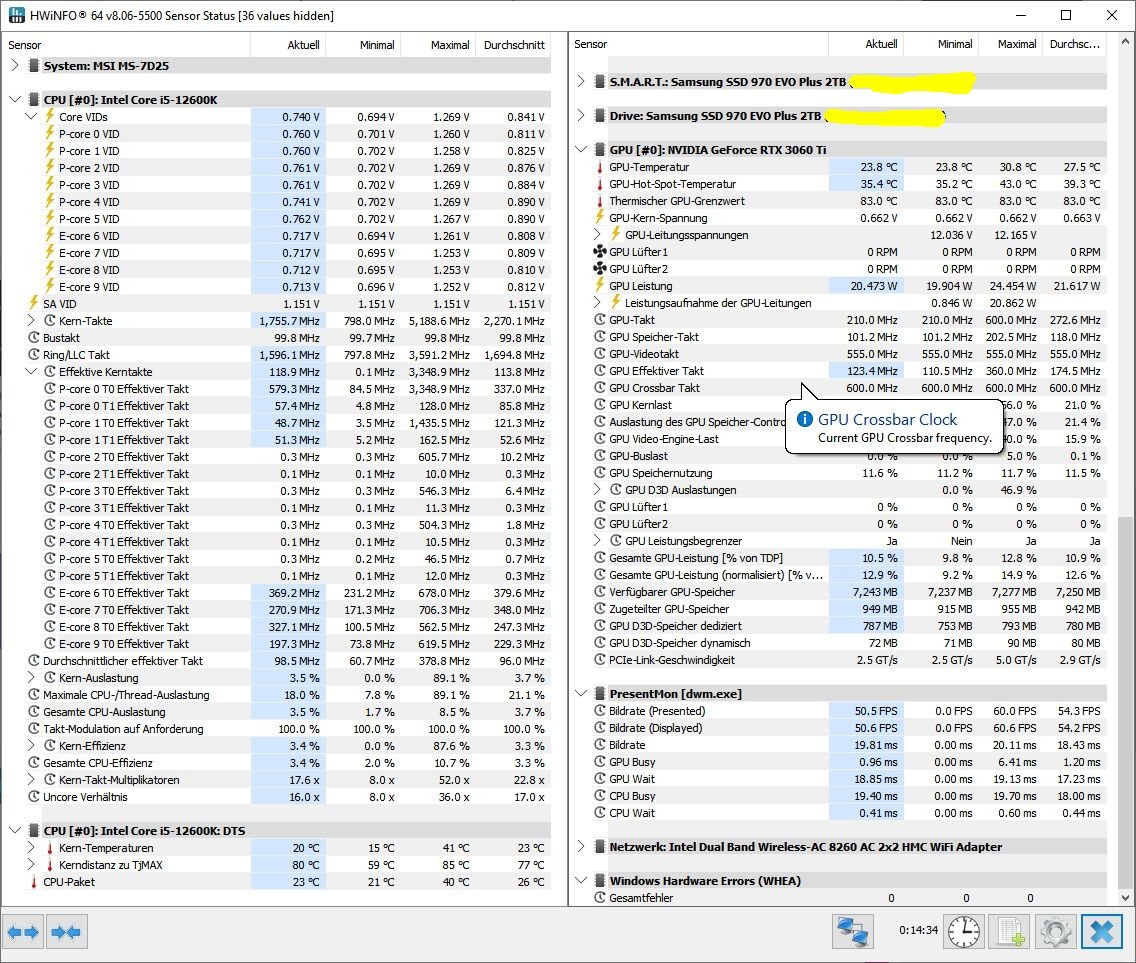
Task: Click the HWiNFO app icon in title bar
Action: tap(16, 15)
